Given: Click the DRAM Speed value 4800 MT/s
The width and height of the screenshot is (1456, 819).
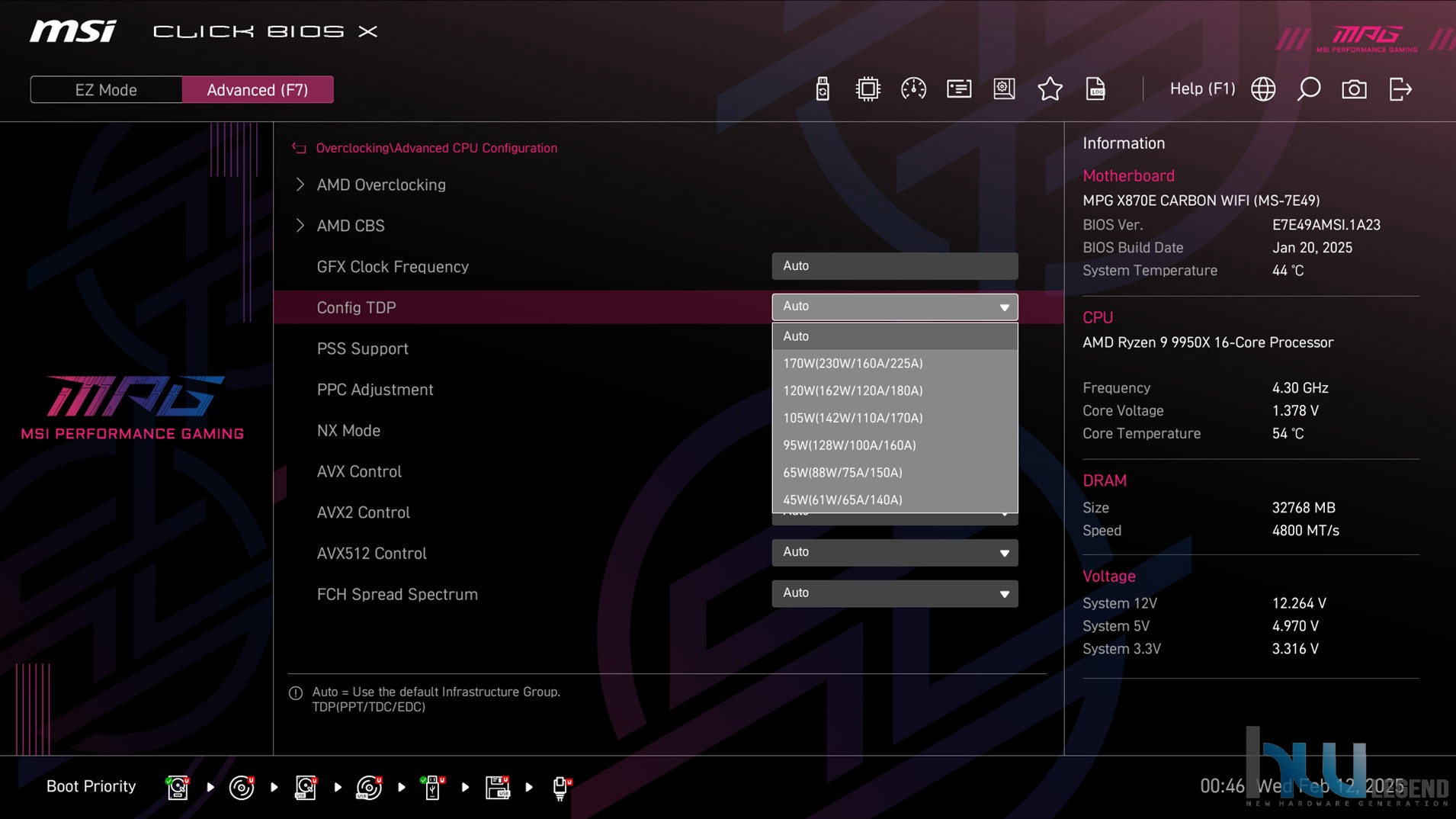Looking at the screenshot, I should pos(1305,531).
